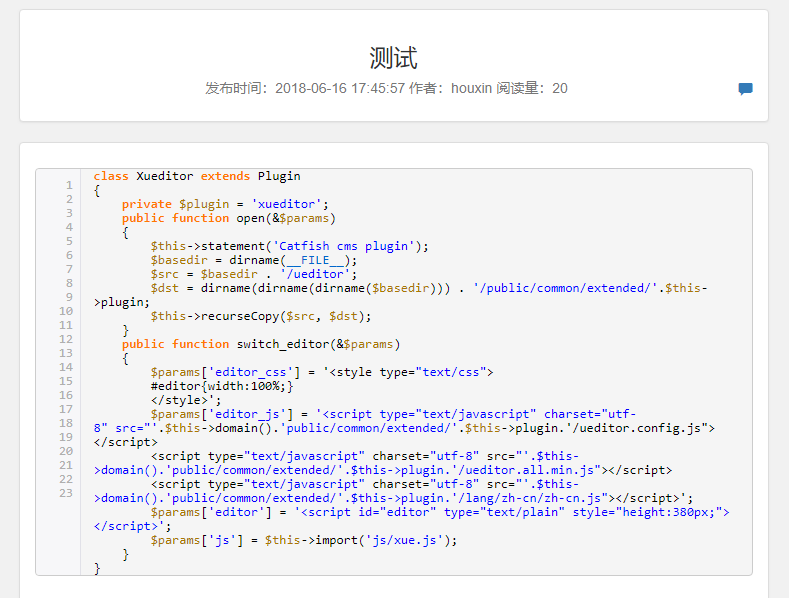The height and width of the screenshot is (598, 789).
Task: Click 'public function open(&$params)' line
Action: coord(228,218)
